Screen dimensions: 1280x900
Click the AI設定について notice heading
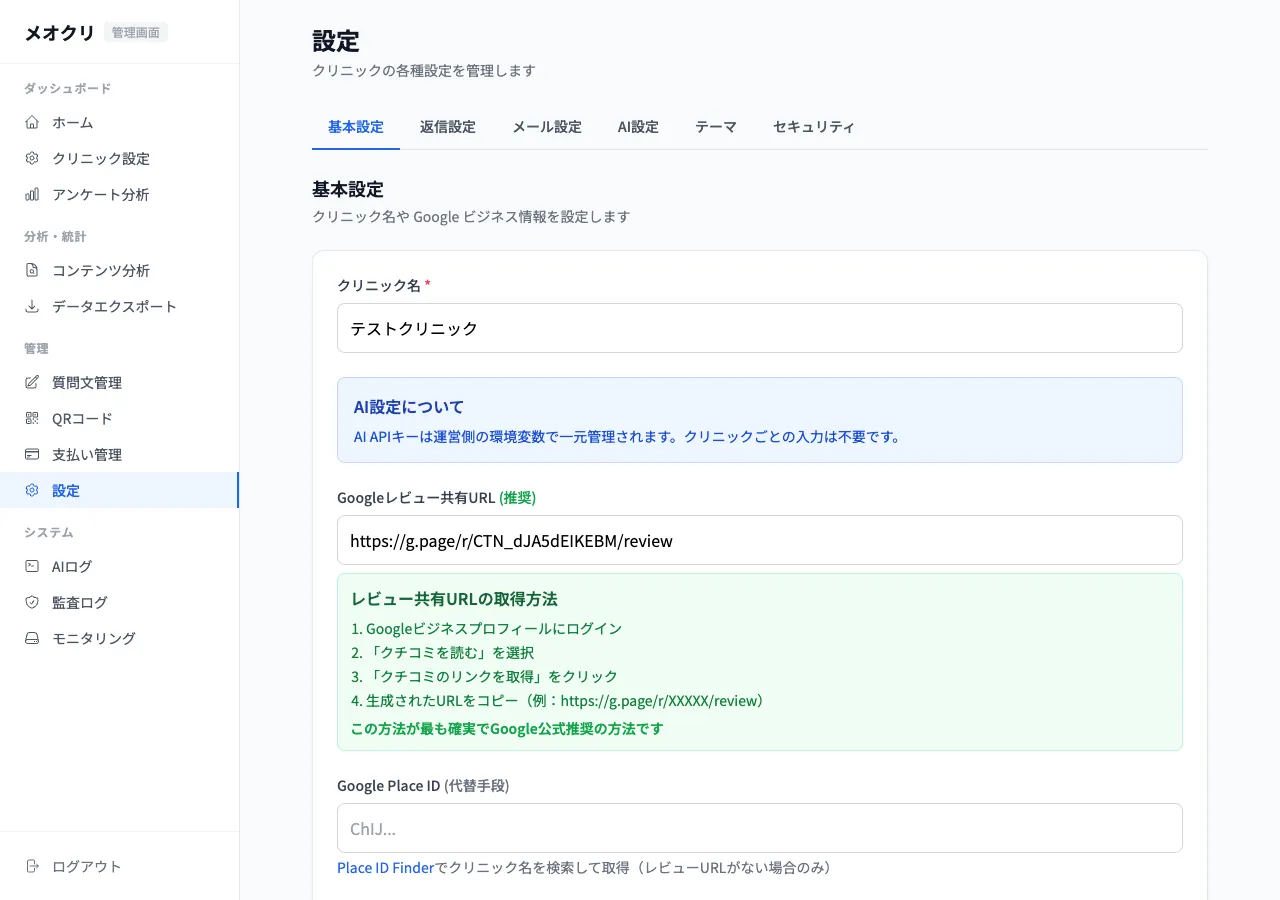click(409, 407)
